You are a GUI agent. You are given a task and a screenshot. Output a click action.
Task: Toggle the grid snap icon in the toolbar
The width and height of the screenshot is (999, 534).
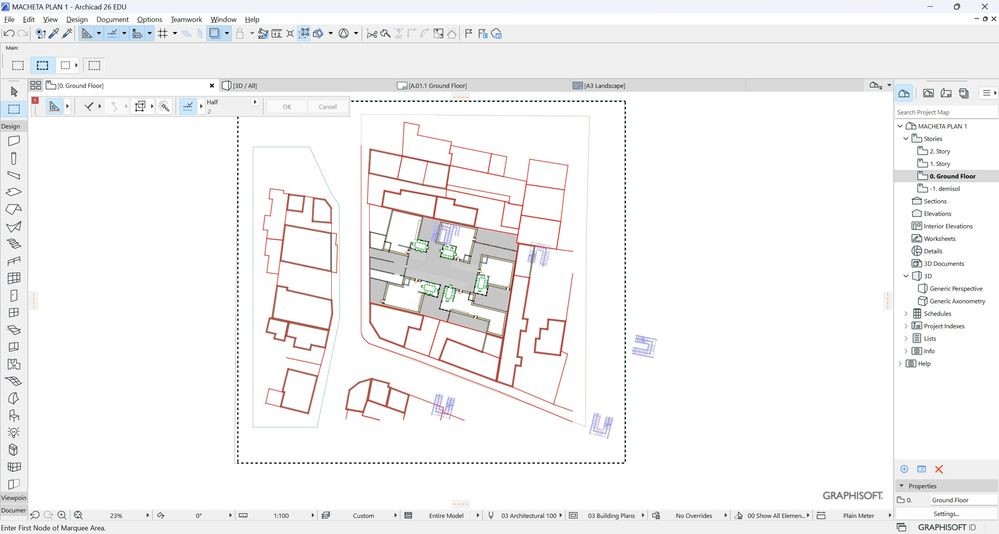[162, 33]
